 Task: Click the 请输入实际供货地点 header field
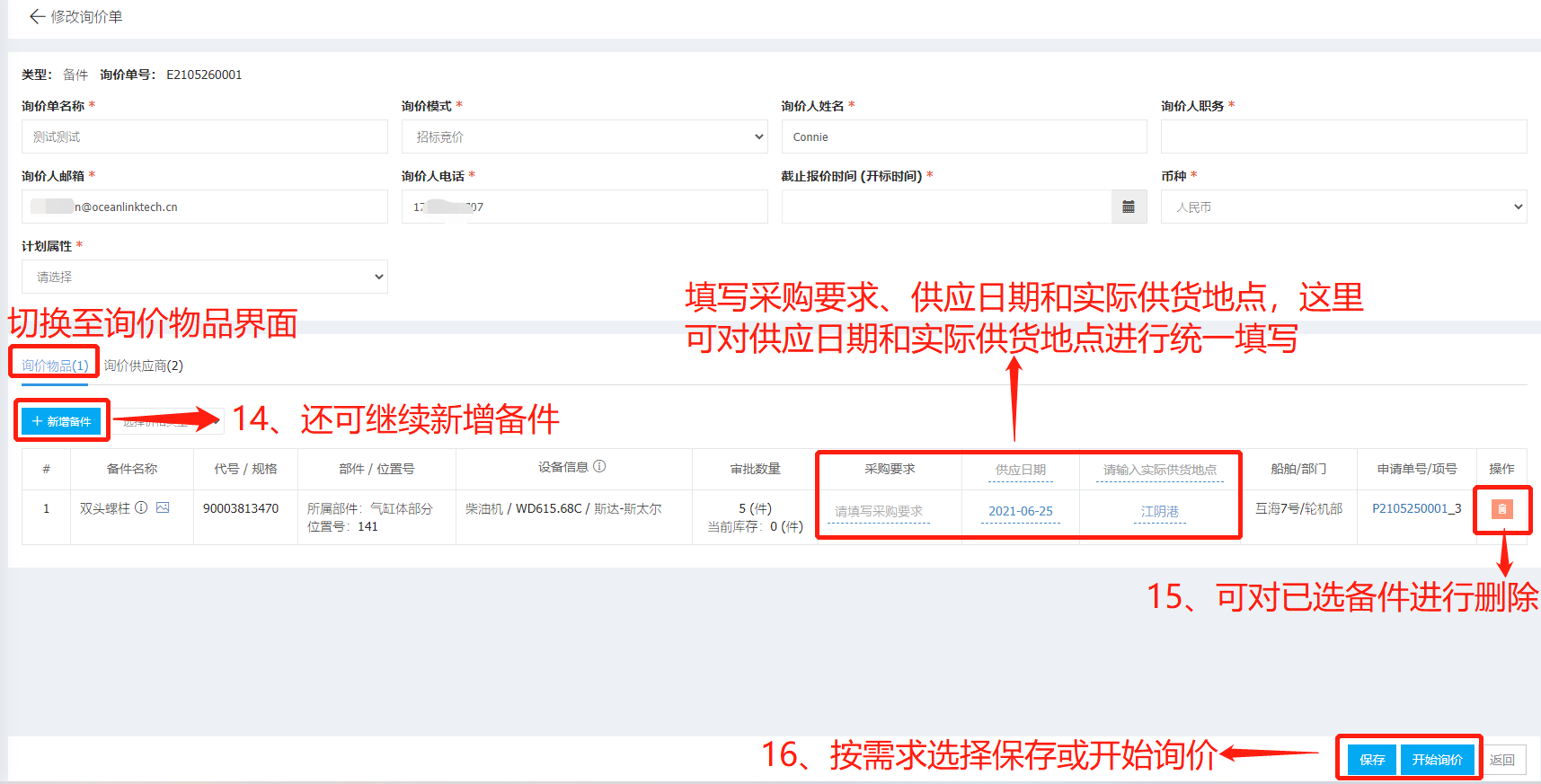point(1159,470)
